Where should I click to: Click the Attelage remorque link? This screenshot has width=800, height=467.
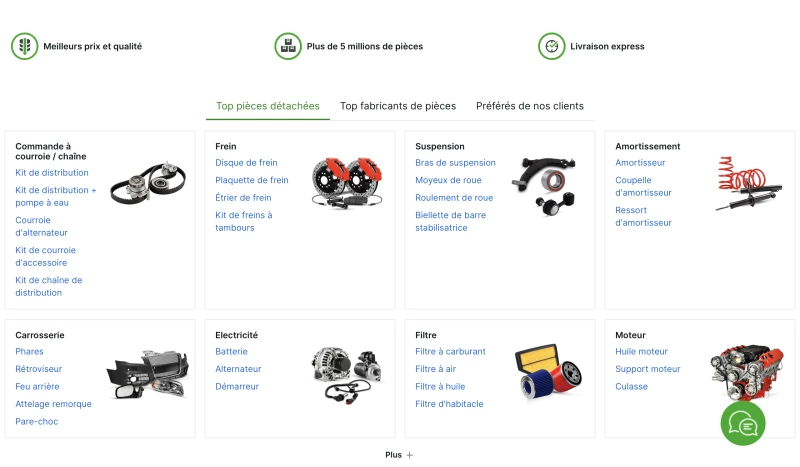coord(53,404)
